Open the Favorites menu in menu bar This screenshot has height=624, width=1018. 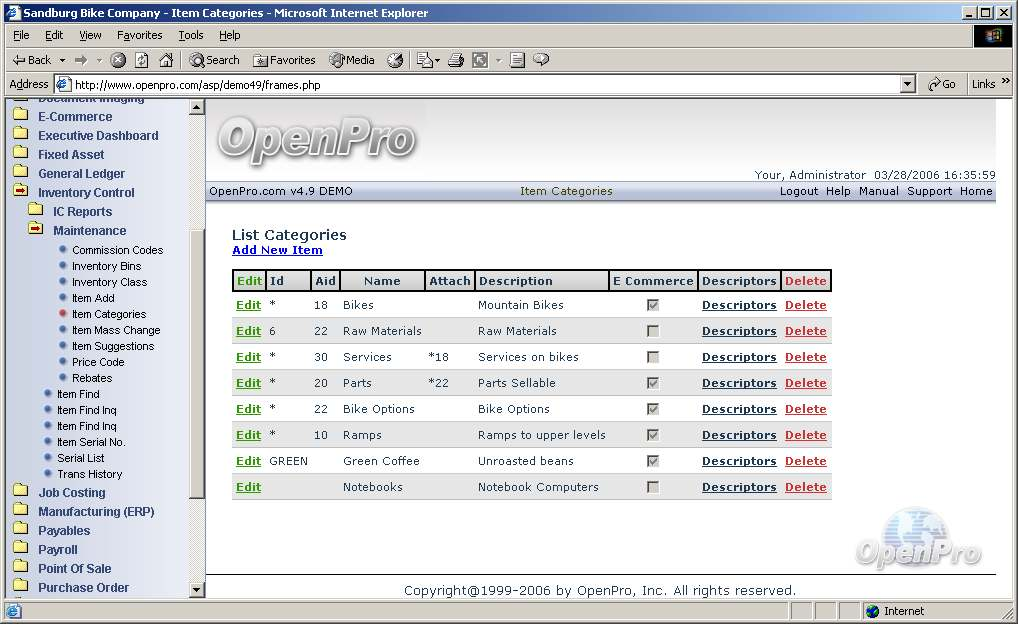pyautogui.click(x=140, y=35)
